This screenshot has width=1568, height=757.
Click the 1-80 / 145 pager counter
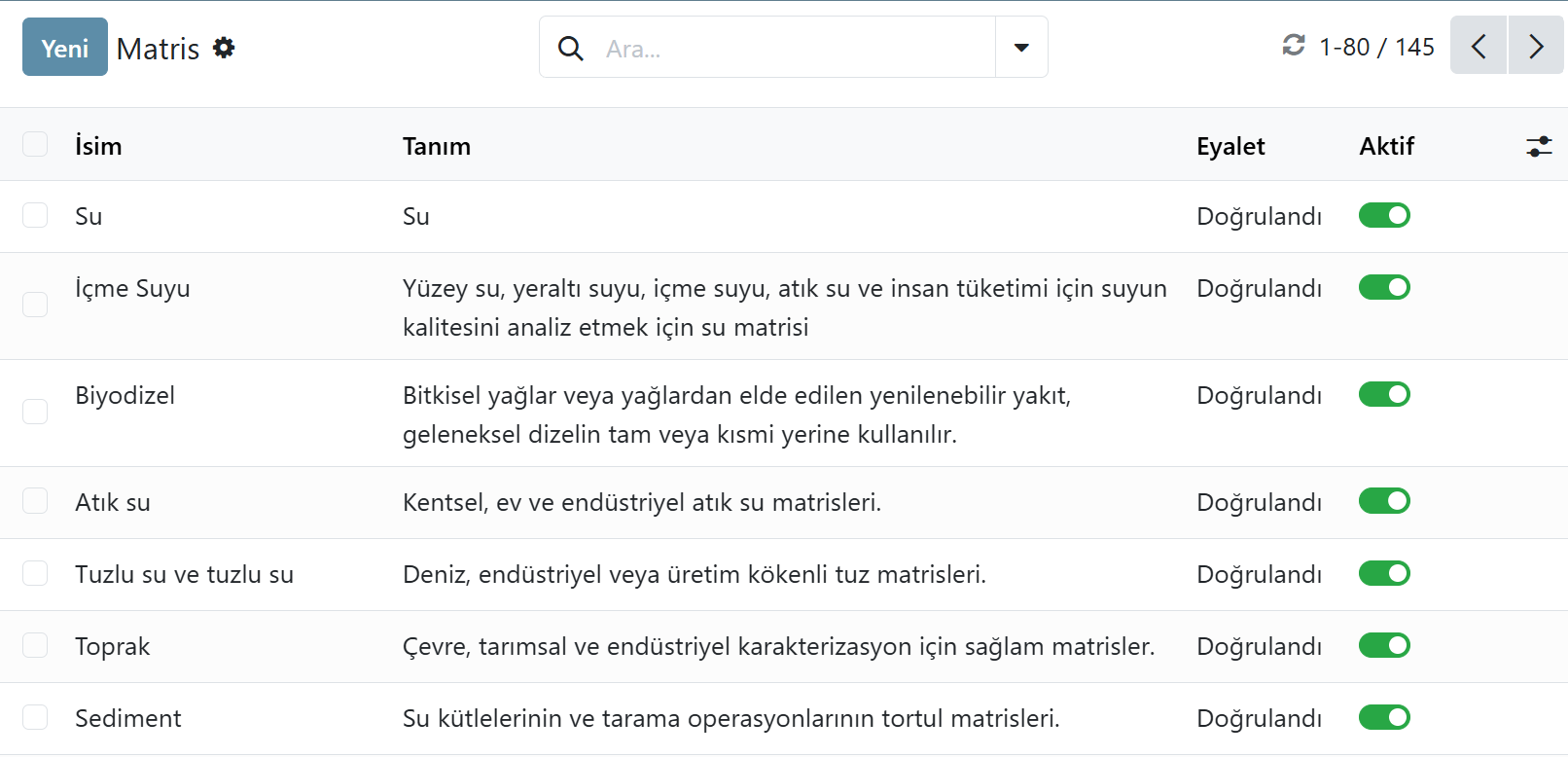[1375, 47]
